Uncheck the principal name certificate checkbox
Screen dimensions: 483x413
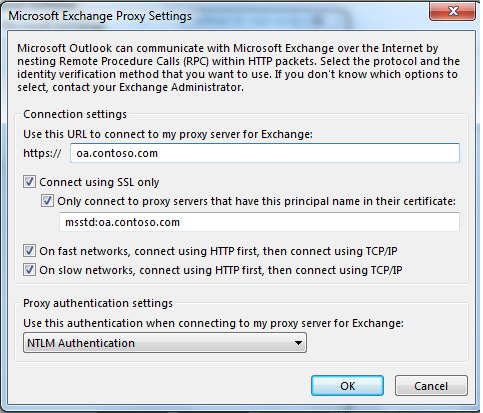click(47, 201)
